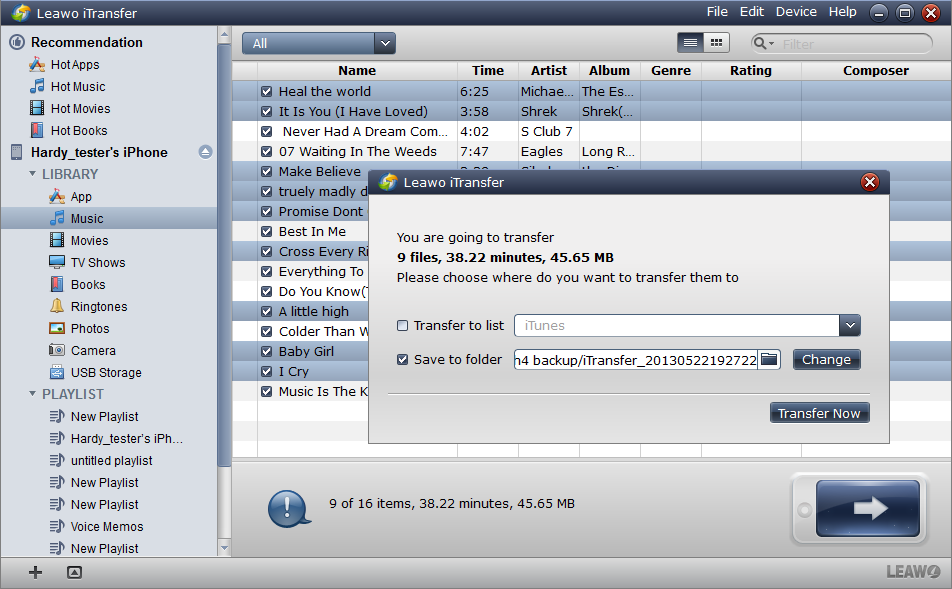Click the search magnifier icon
The image size is (952, 589).
[760, 43]
